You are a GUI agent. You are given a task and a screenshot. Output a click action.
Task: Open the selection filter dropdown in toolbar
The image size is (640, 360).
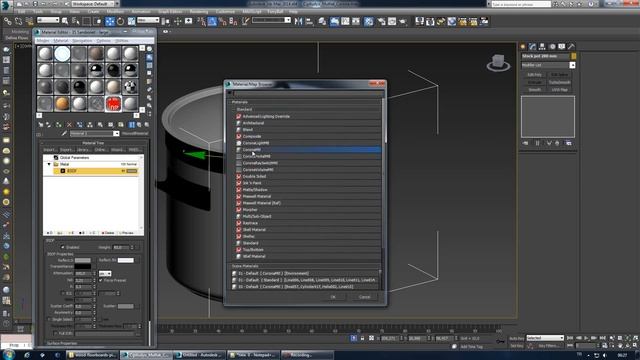tap(48, 20)
